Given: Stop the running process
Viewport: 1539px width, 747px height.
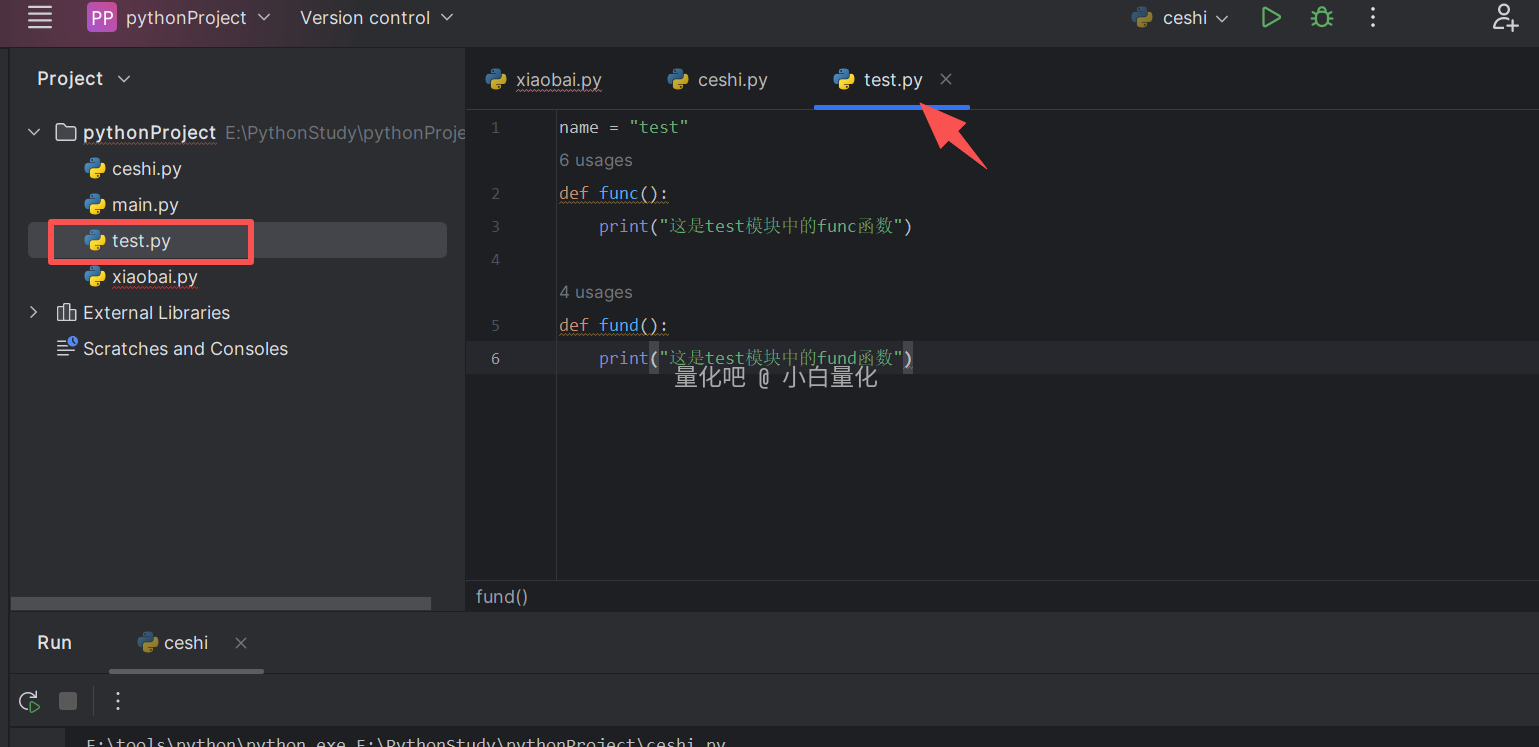Looking at the screenshot, I should [x=68, y=701].
